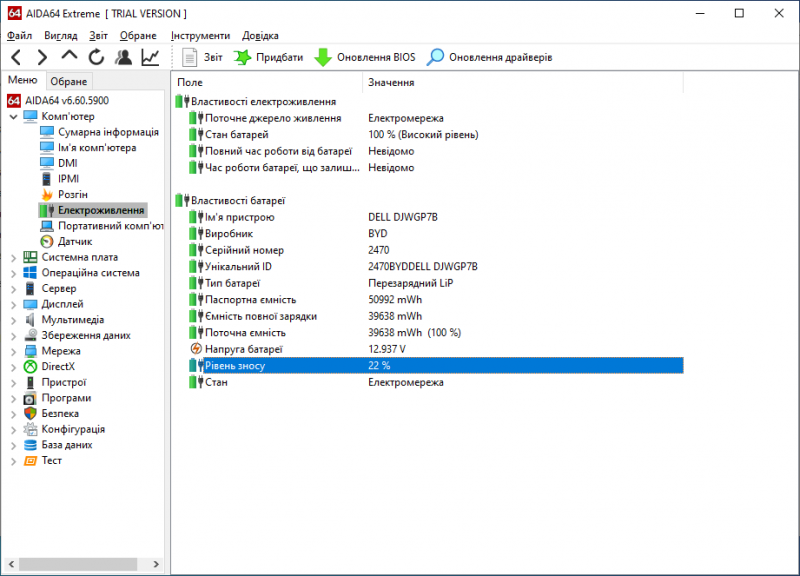Click the Refresh toolbar icon
This screenshot has width=800, height=576.
point(96,57)
